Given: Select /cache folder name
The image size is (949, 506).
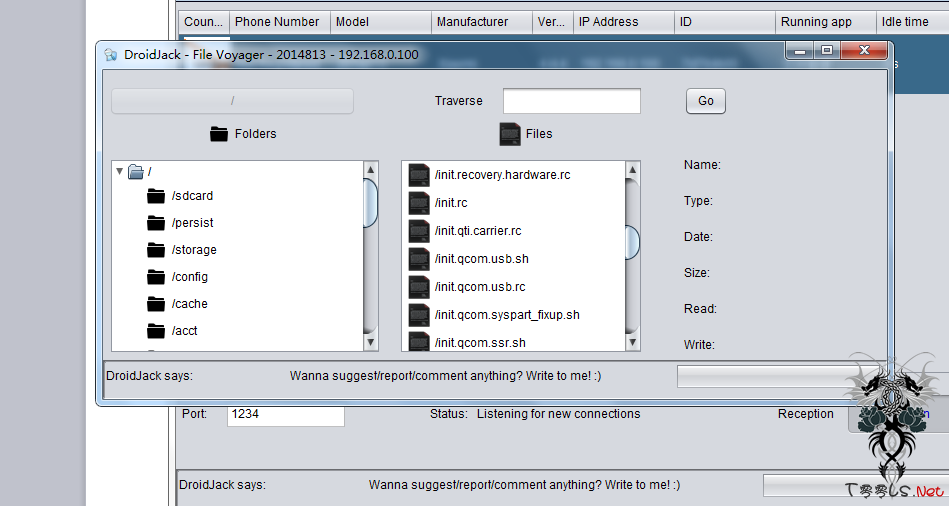Looking at the screenshot, I should point(189,303).
